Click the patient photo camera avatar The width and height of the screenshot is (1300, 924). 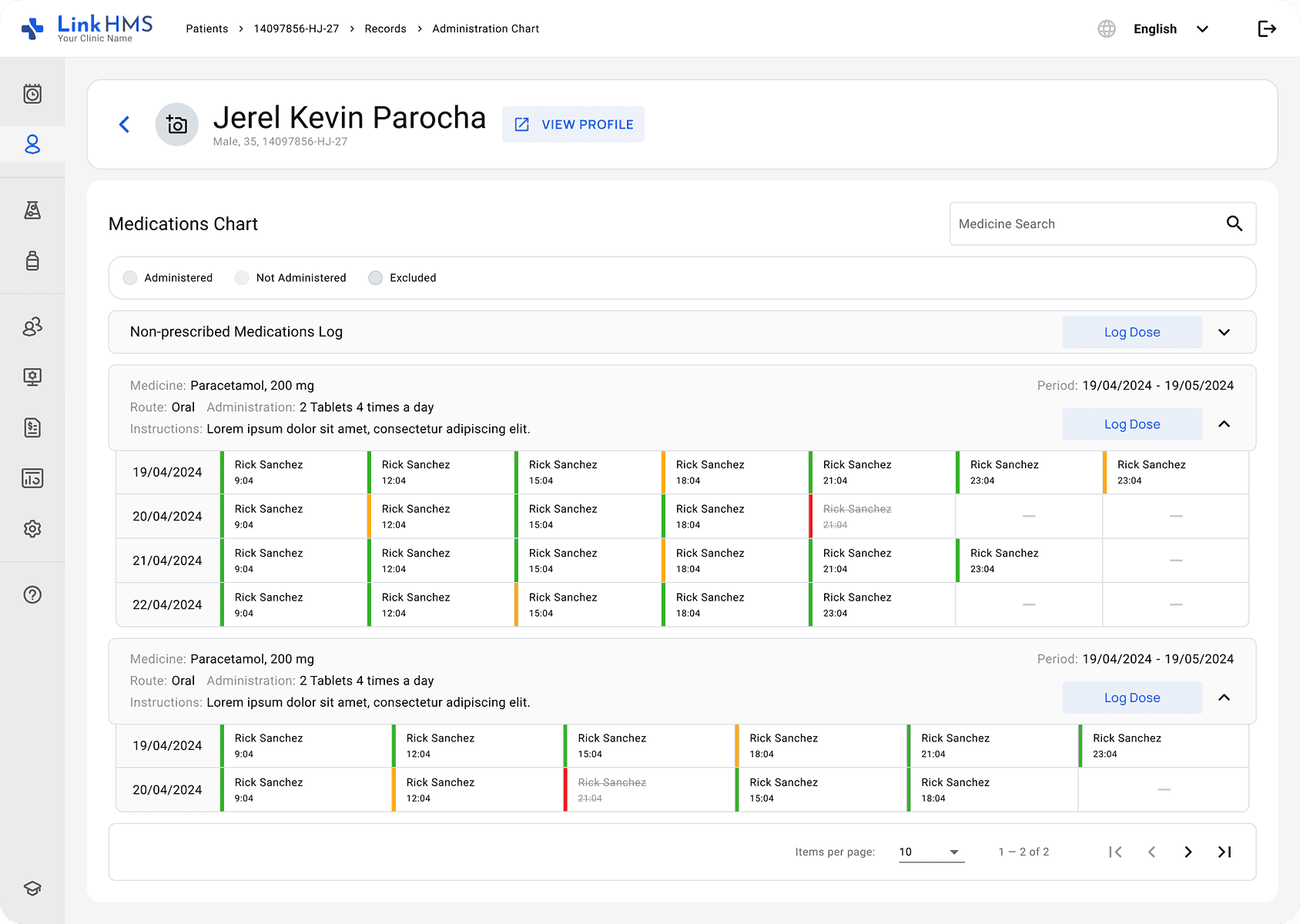(x=177, y=125)
